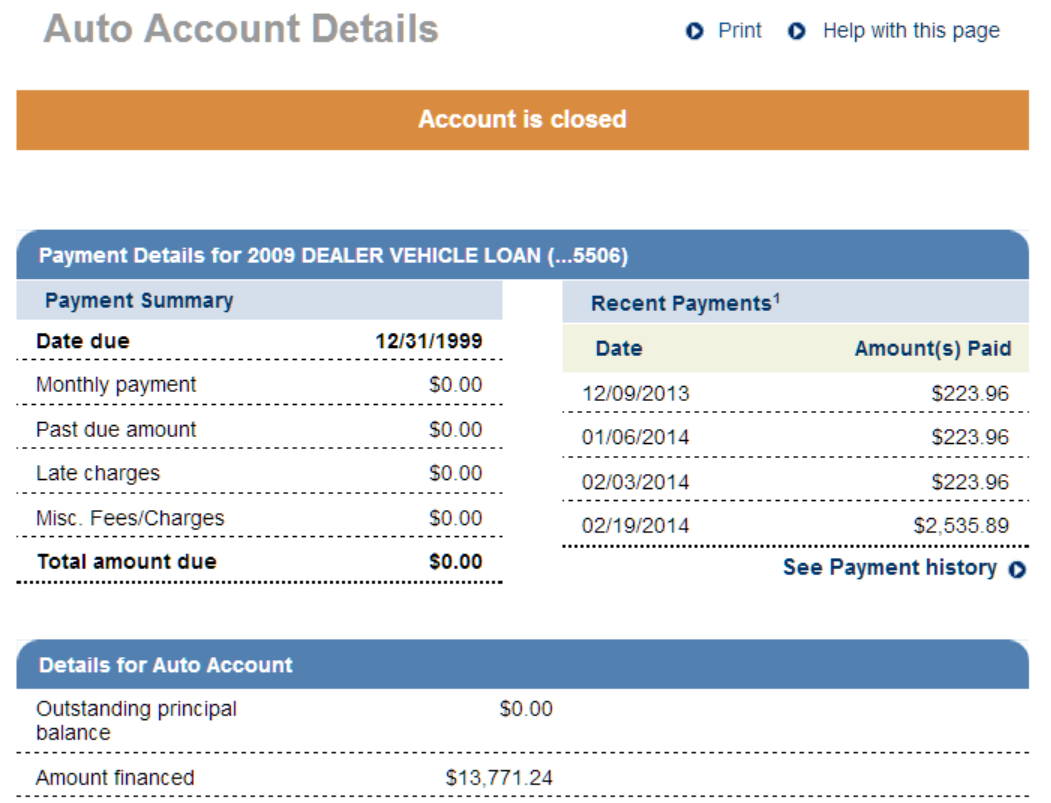The image size is (1051, 803).
Task: Click the arrow icon beside Print
Action: [694, 31]
